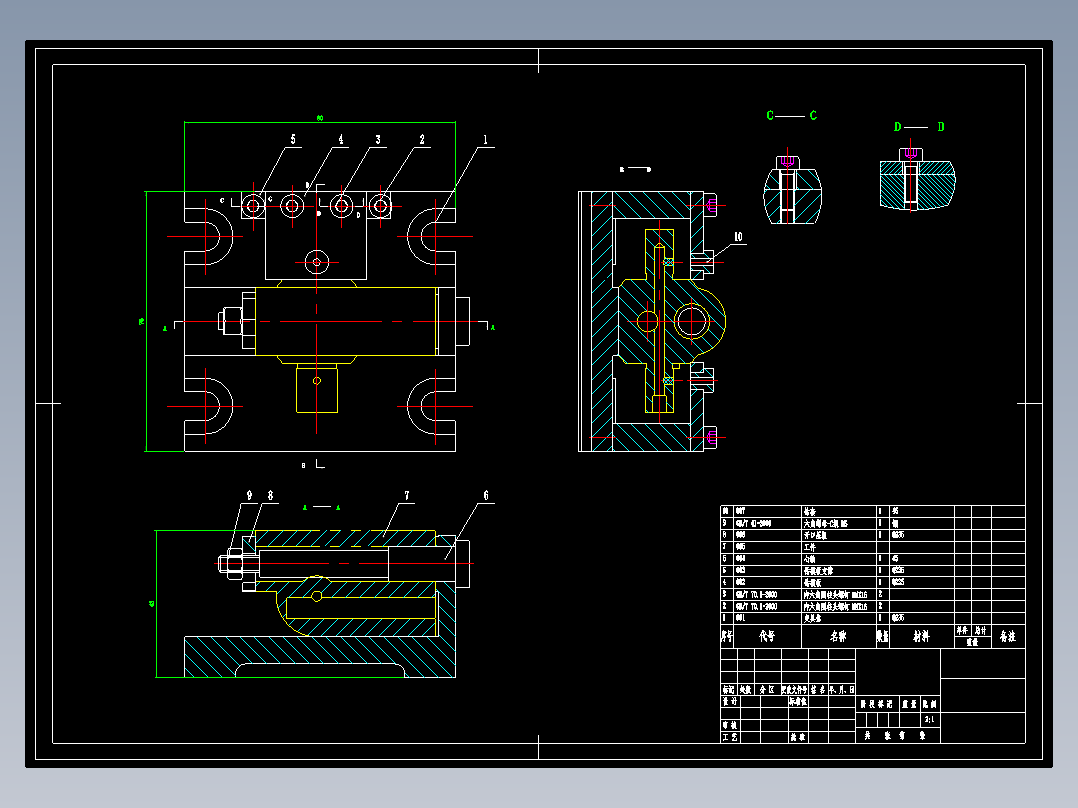
Task: Click the 名称 column header in the parts list
Action: (839, 637)
